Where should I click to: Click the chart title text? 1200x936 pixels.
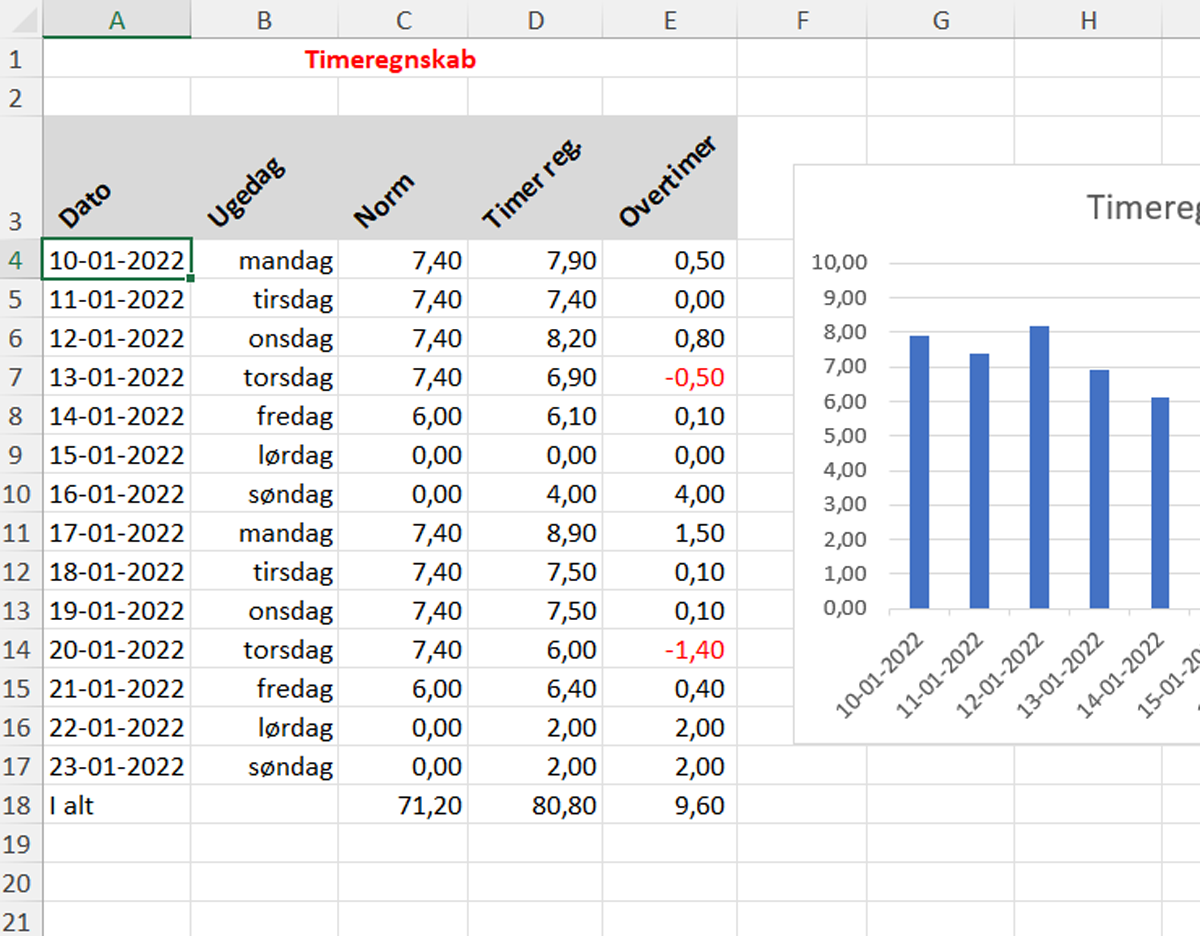pyautogui.click(x=1142, y=207)
